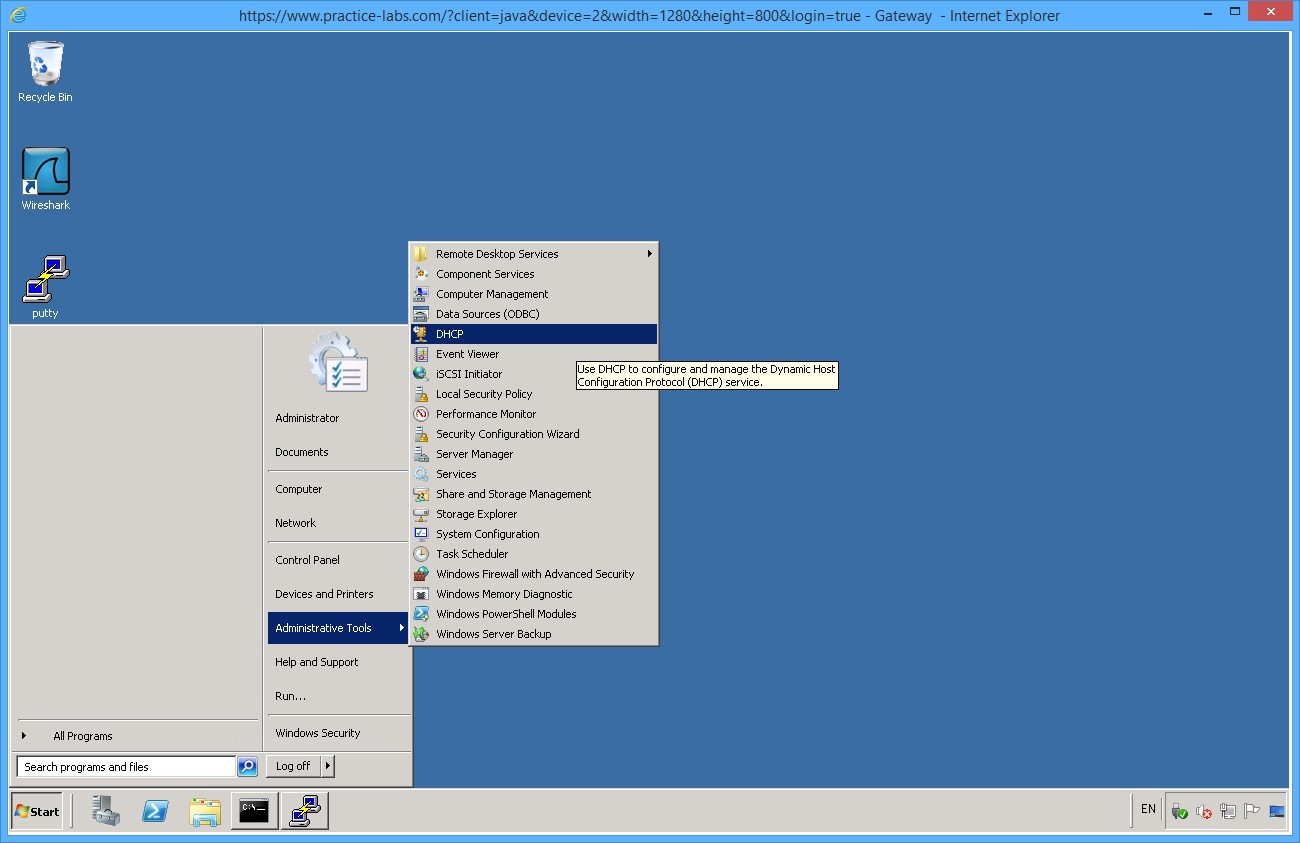
Task: Open the network status tray icon
Action: (1228, 812)
